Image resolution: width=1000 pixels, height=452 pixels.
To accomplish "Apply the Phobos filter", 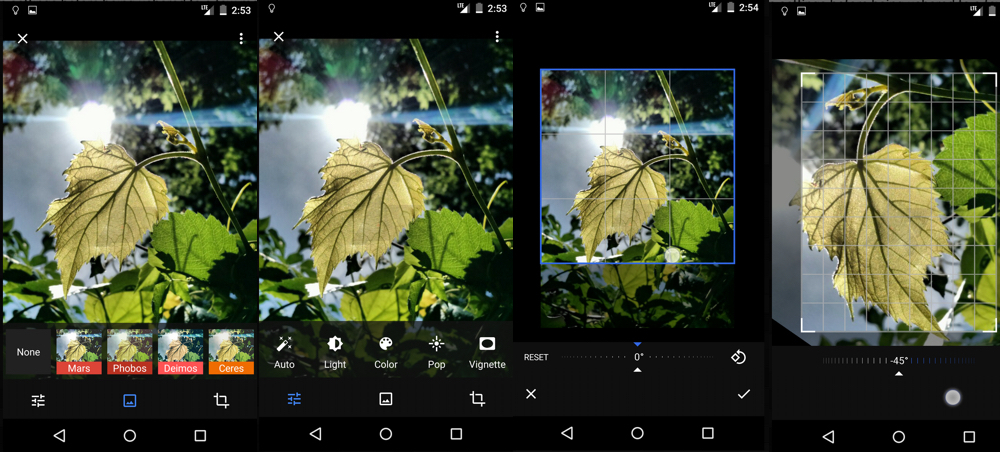I will click(129, 352).
